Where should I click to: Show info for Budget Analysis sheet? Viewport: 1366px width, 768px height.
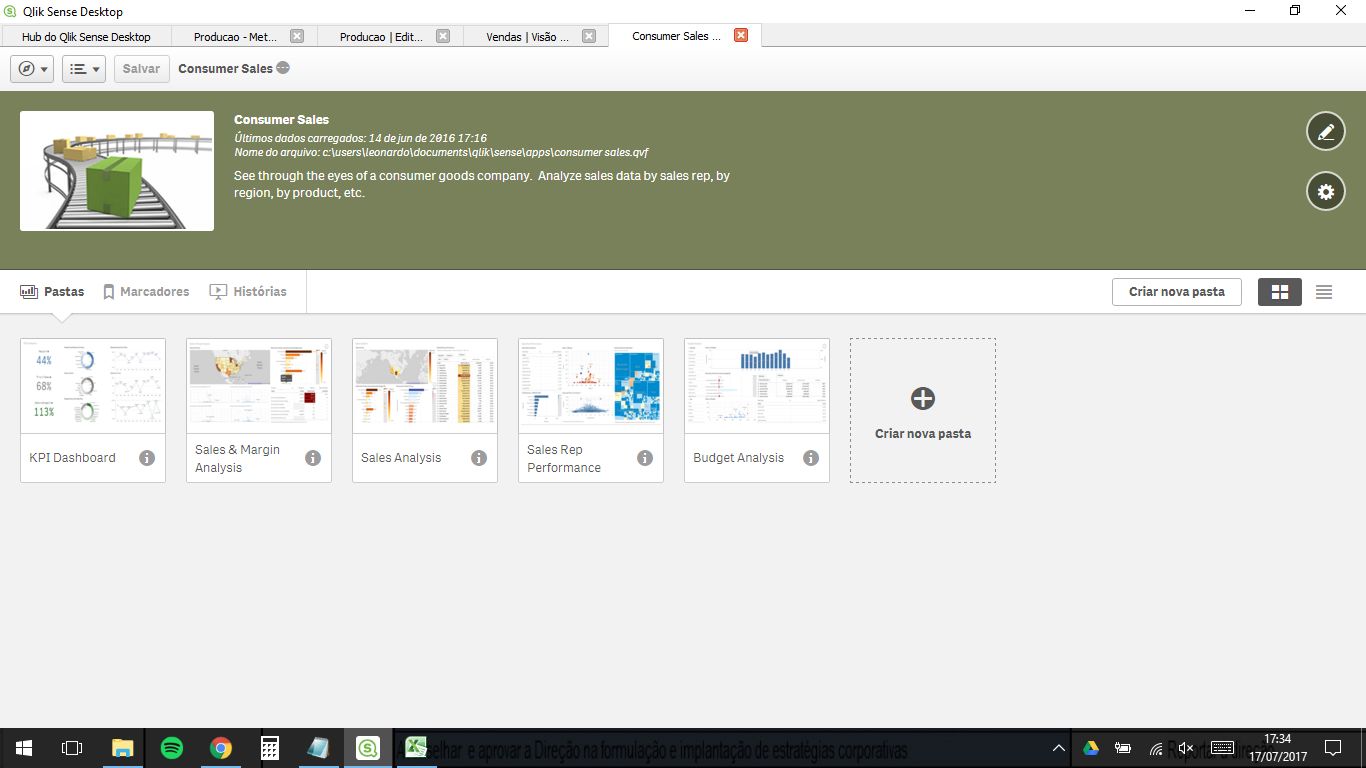point(811,458)
